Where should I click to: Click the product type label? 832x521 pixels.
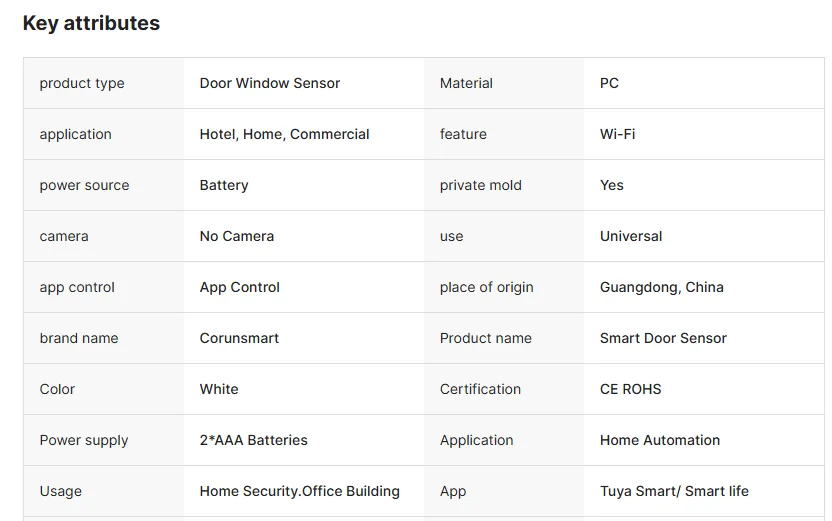[x=82, y=83]
